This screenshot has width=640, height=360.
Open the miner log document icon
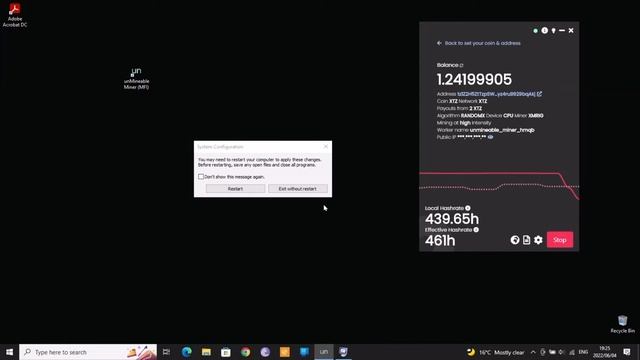[527, 240]
